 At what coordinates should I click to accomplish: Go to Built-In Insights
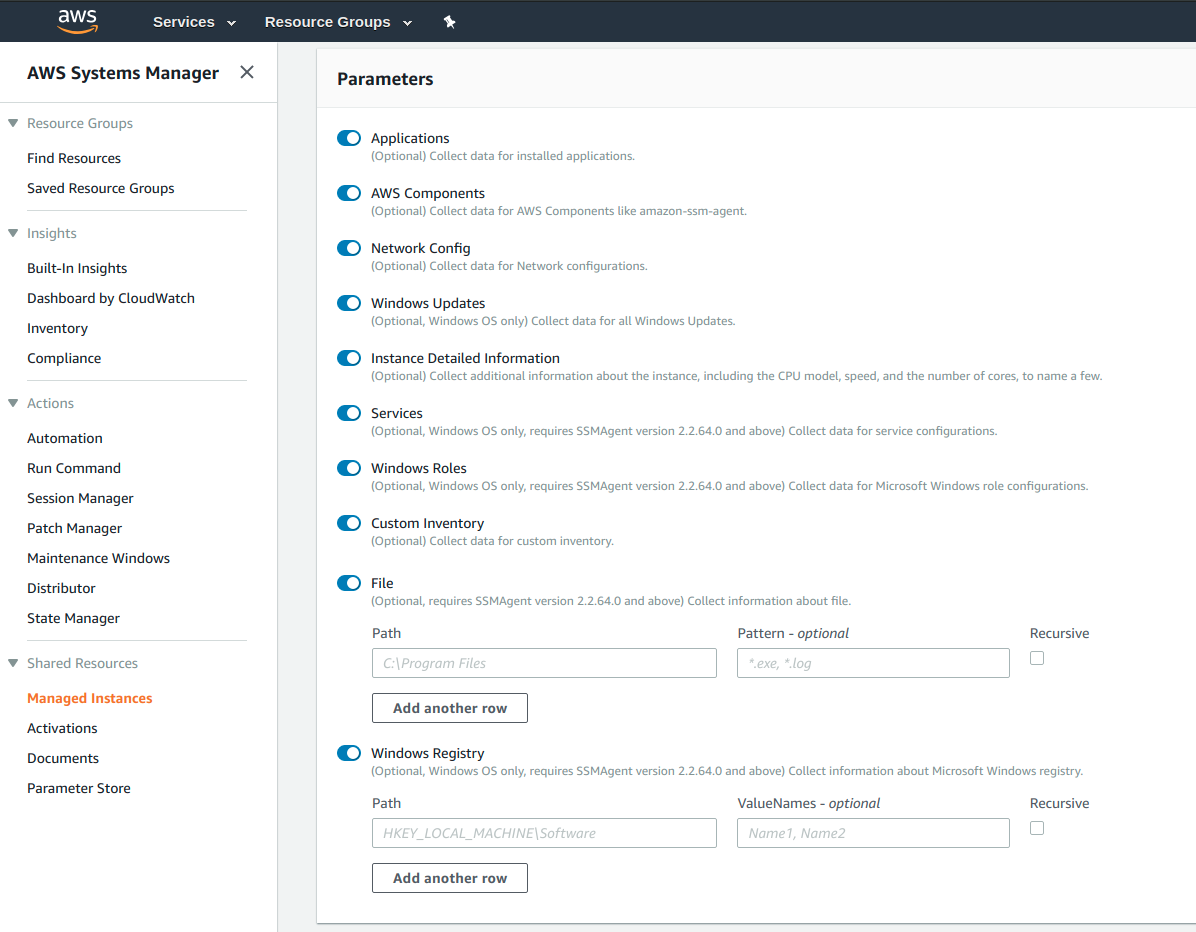click(x=77, y=268)
